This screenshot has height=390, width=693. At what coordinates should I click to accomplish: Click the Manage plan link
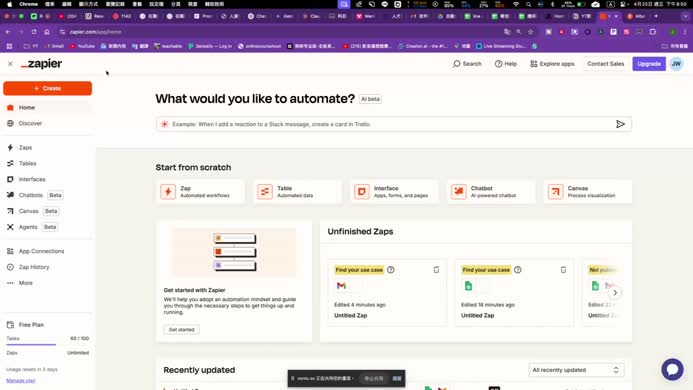click(21, 381)
